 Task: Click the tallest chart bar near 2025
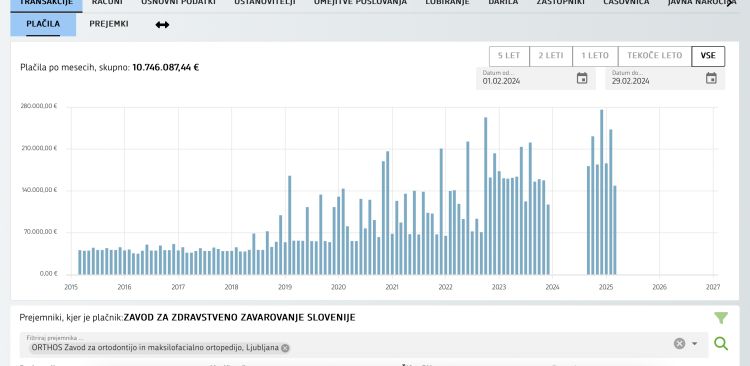(x=602, y=192)
